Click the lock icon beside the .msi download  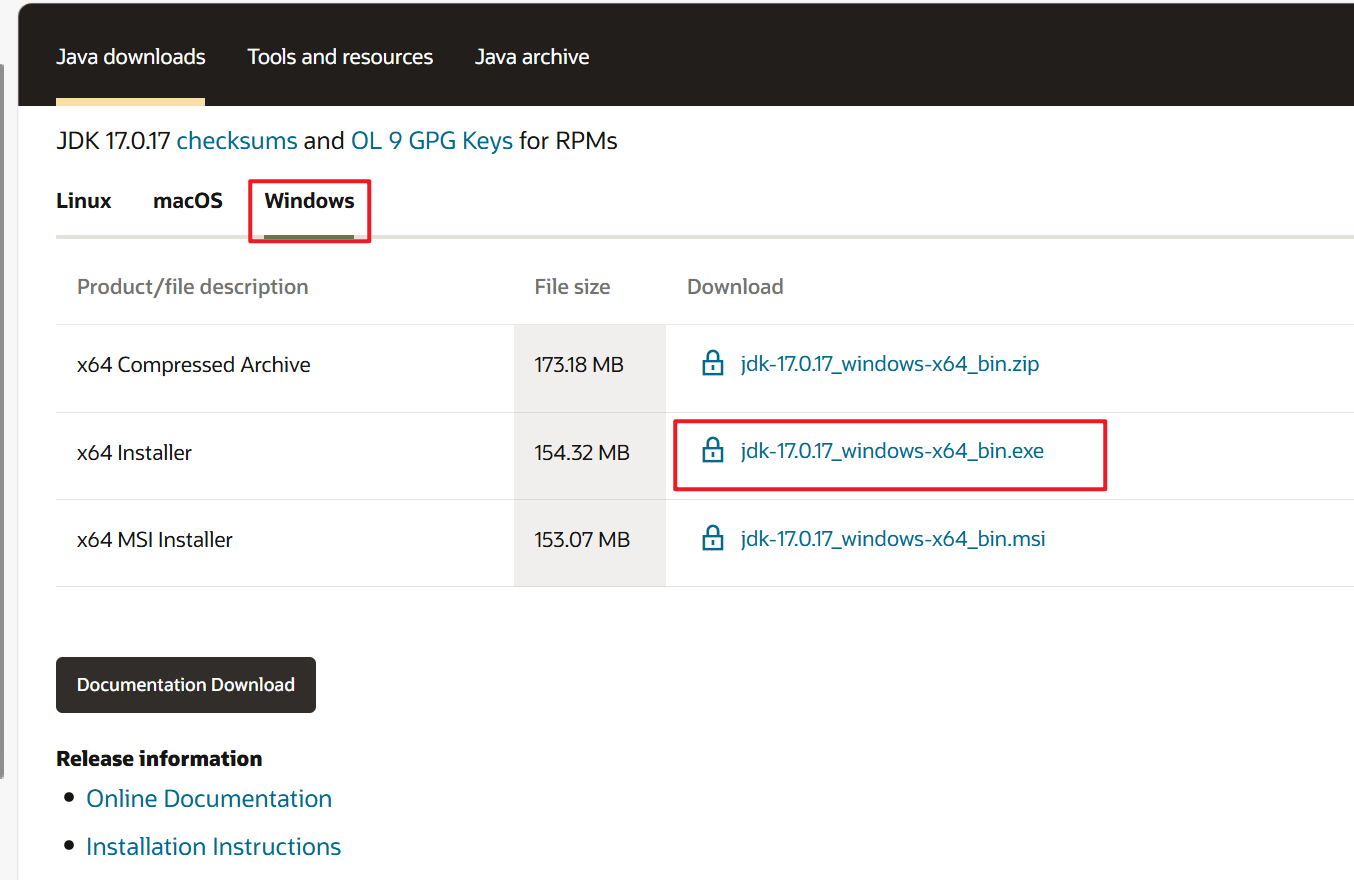coord(712,538)
